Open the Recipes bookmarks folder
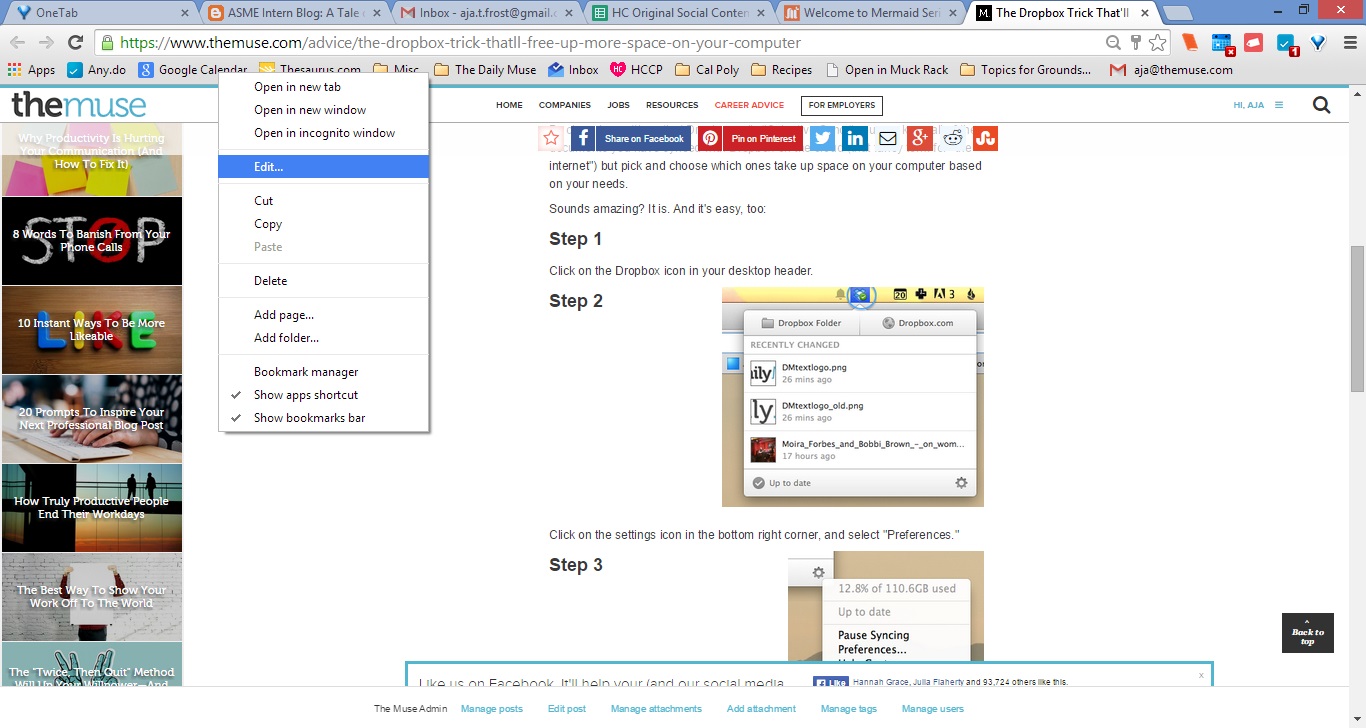This screenshot has height=728, width=1366. click(782, 70)
